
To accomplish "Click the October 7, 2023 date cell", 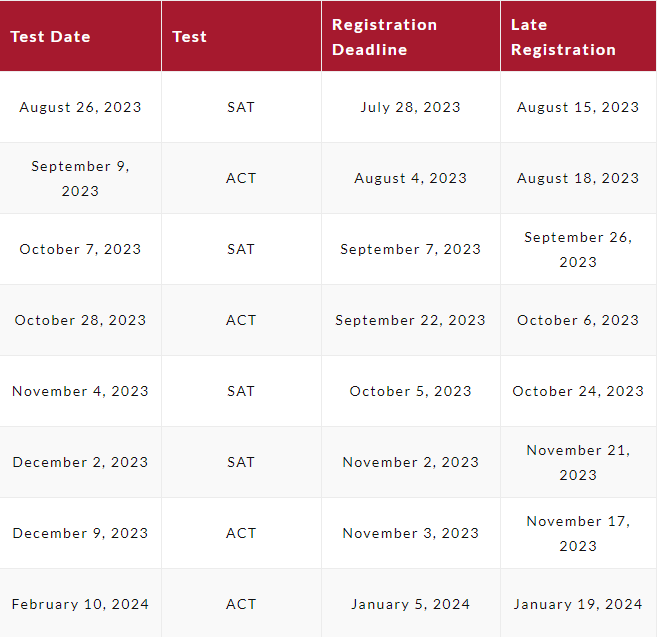I will click(x=80, y=249).
